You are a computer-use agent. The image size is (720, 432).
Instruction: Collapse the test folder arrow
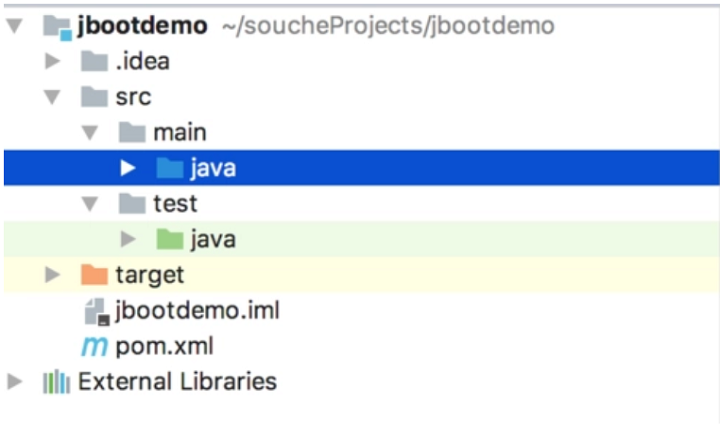pos(90,204)
